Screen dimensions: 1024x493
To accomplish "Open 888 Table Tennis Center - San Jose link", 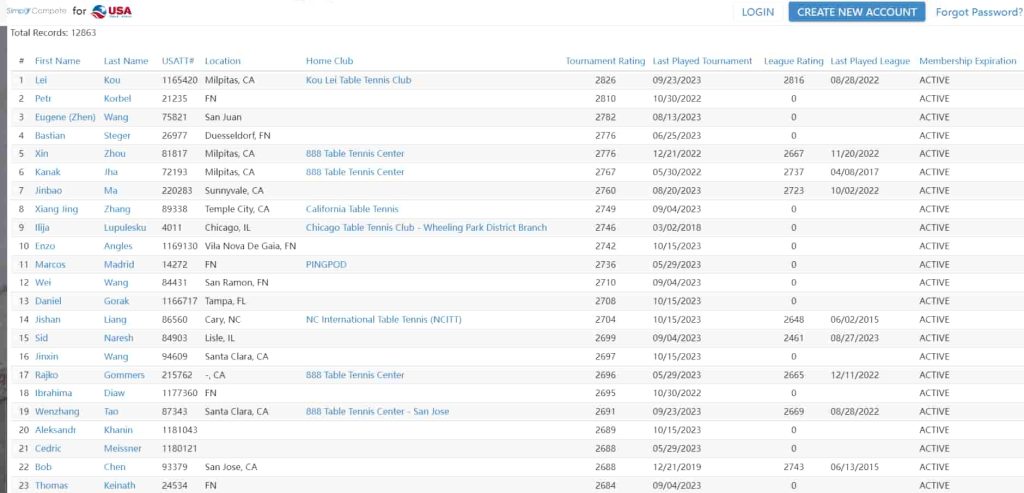I will click(x=377, y=412).
